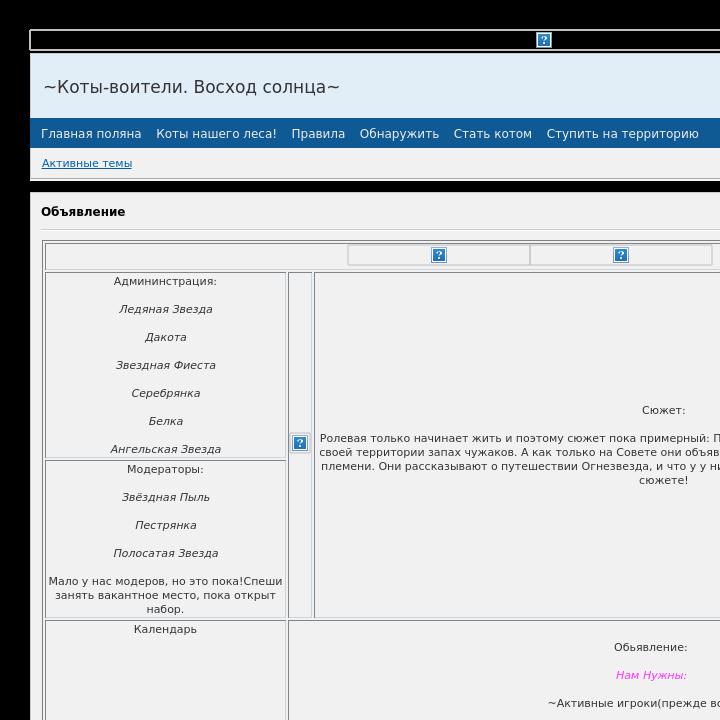The width and height of the screenshot is (720, 720).
Task: Click Ступить на территорию login link
Action: pyautogui.click(x=622, y=134)
